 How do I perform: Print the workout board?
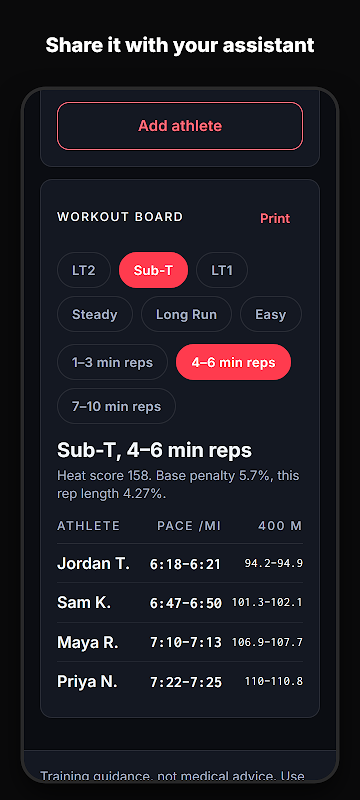tap(275, 218)
